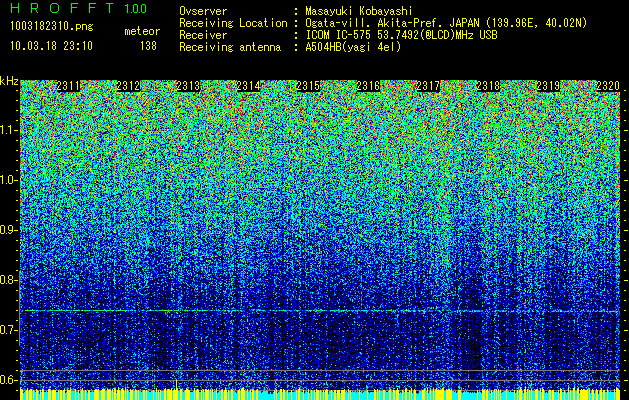The height and width of the screenshot is (400, 629).
Task: Click the kHz axis unit label
Action: 9,81
